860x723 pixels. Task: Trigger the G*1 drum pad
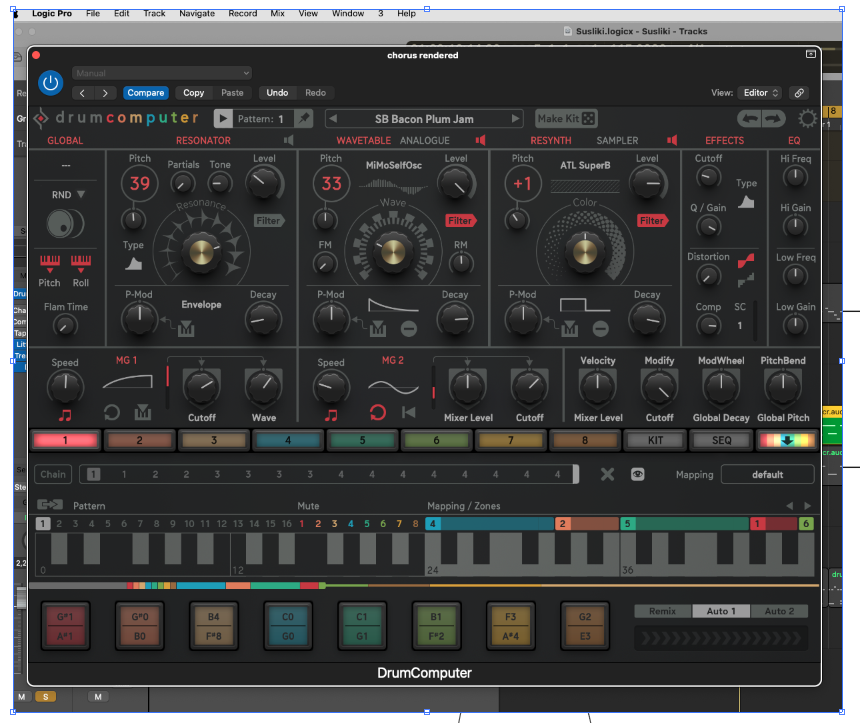coord(65,625)
